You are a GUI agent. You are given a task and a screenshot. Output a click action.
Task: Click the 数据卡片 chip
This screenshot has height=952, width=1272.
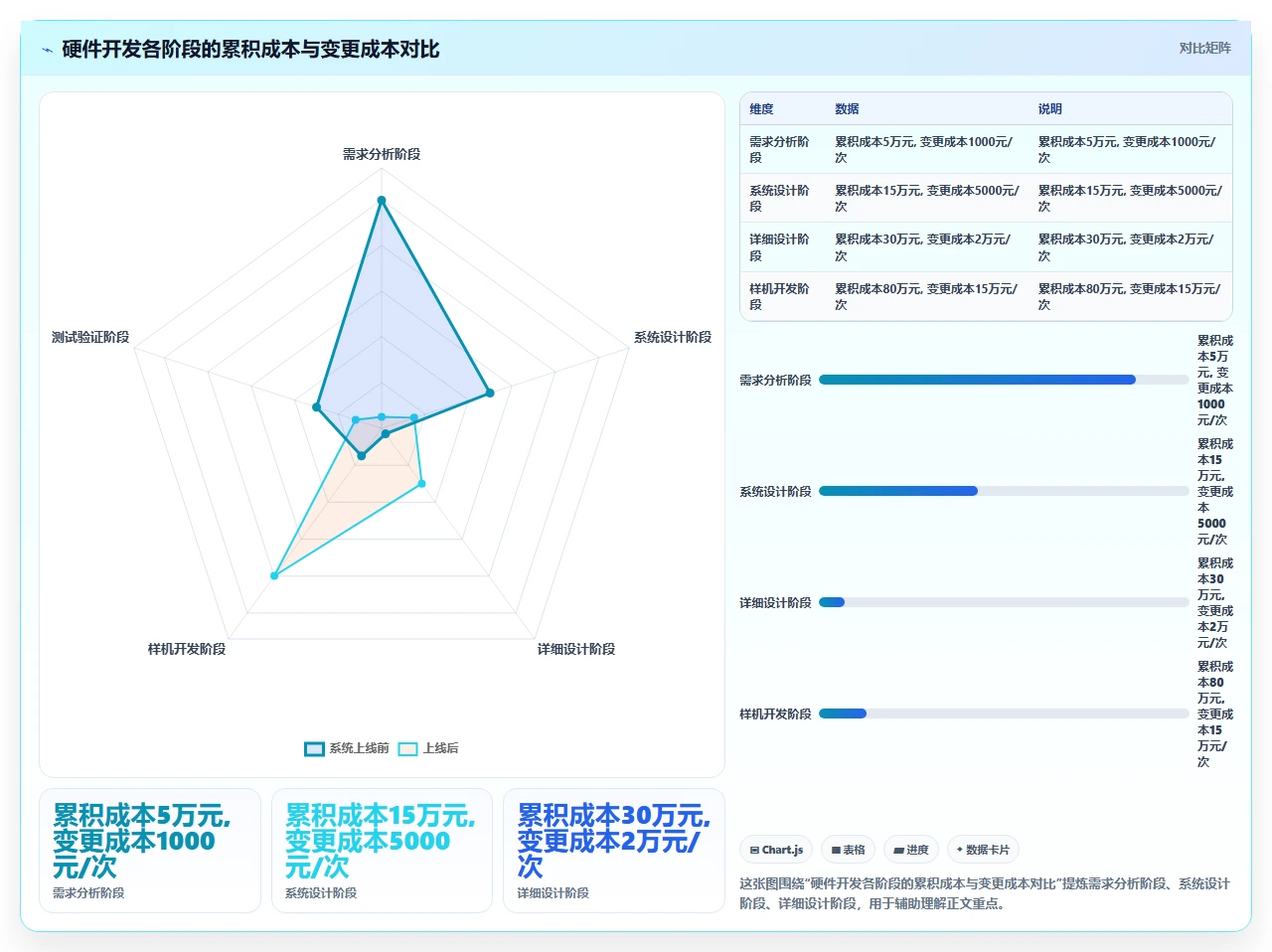[x=983, y=850]
